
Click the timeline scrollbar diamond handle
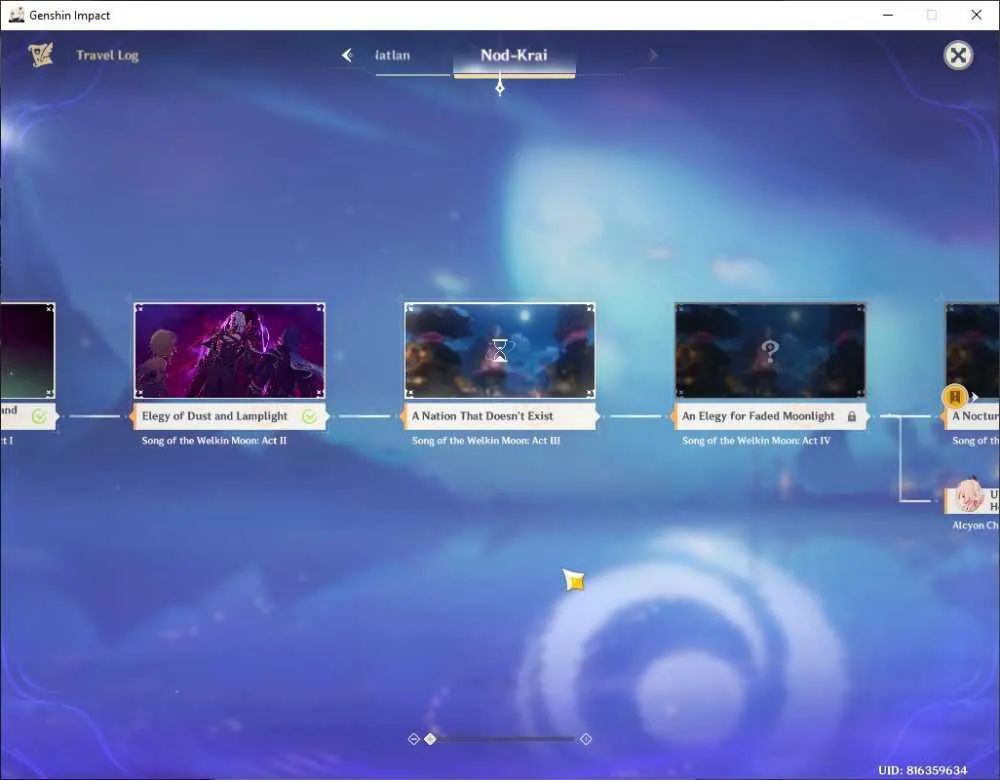[430, 739]
